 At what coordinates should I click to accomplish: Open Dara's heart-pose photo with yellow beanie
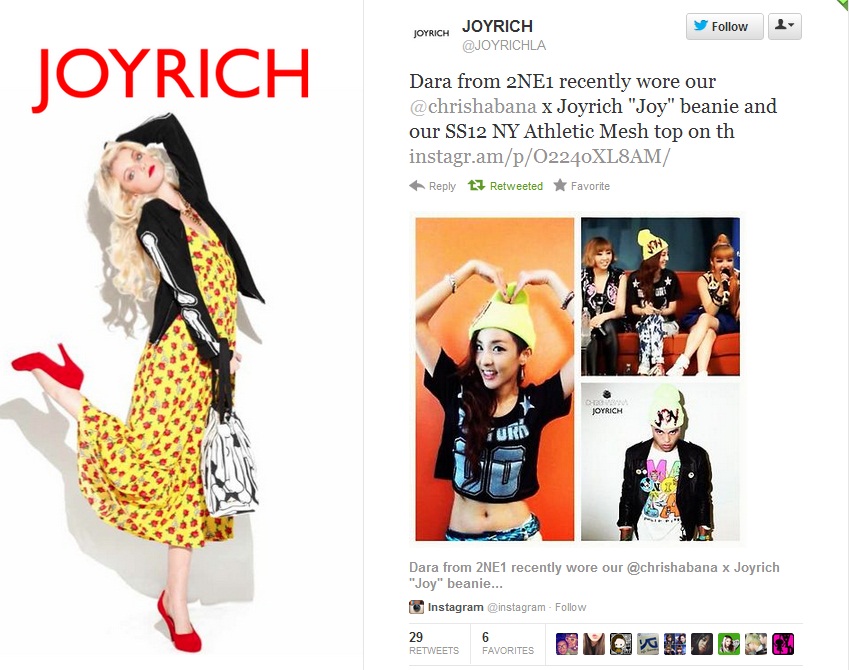click(x=495, y=379)
